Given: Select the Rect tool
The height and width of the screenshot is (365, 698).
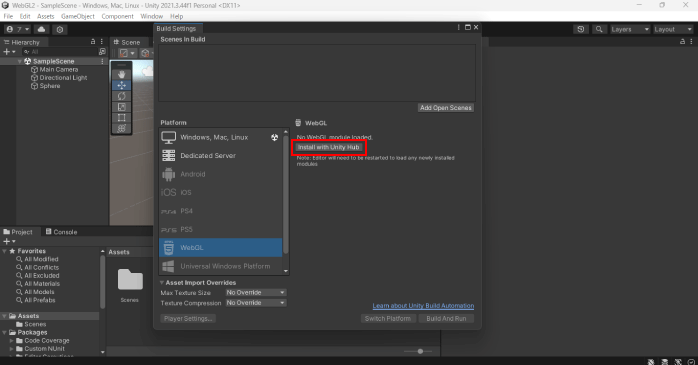Looking at the screenshot, I should (x=121, y=118).
